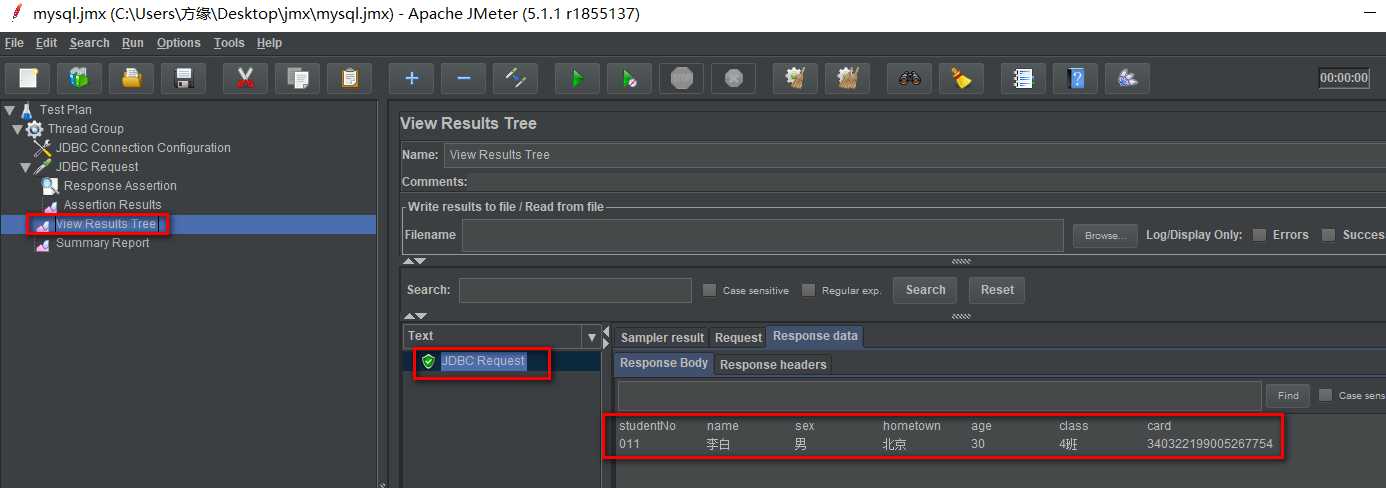1386x488 pixels.
Task: Click the last toolbar icon after Help
Action: 1127,78
